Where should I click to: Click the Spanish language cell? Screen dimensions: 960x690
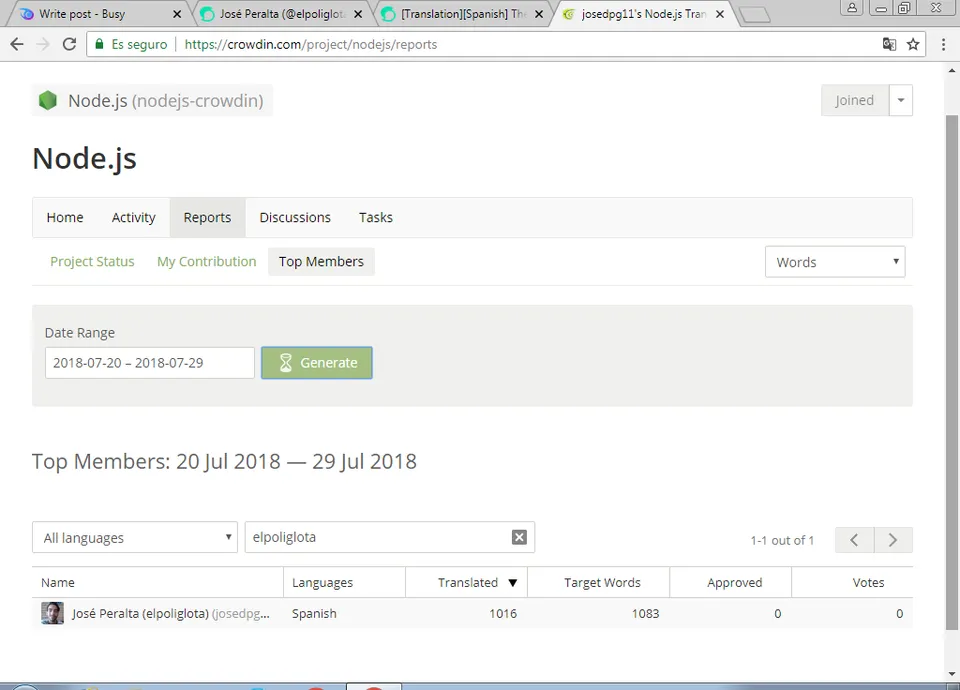(x=314, y=613)
